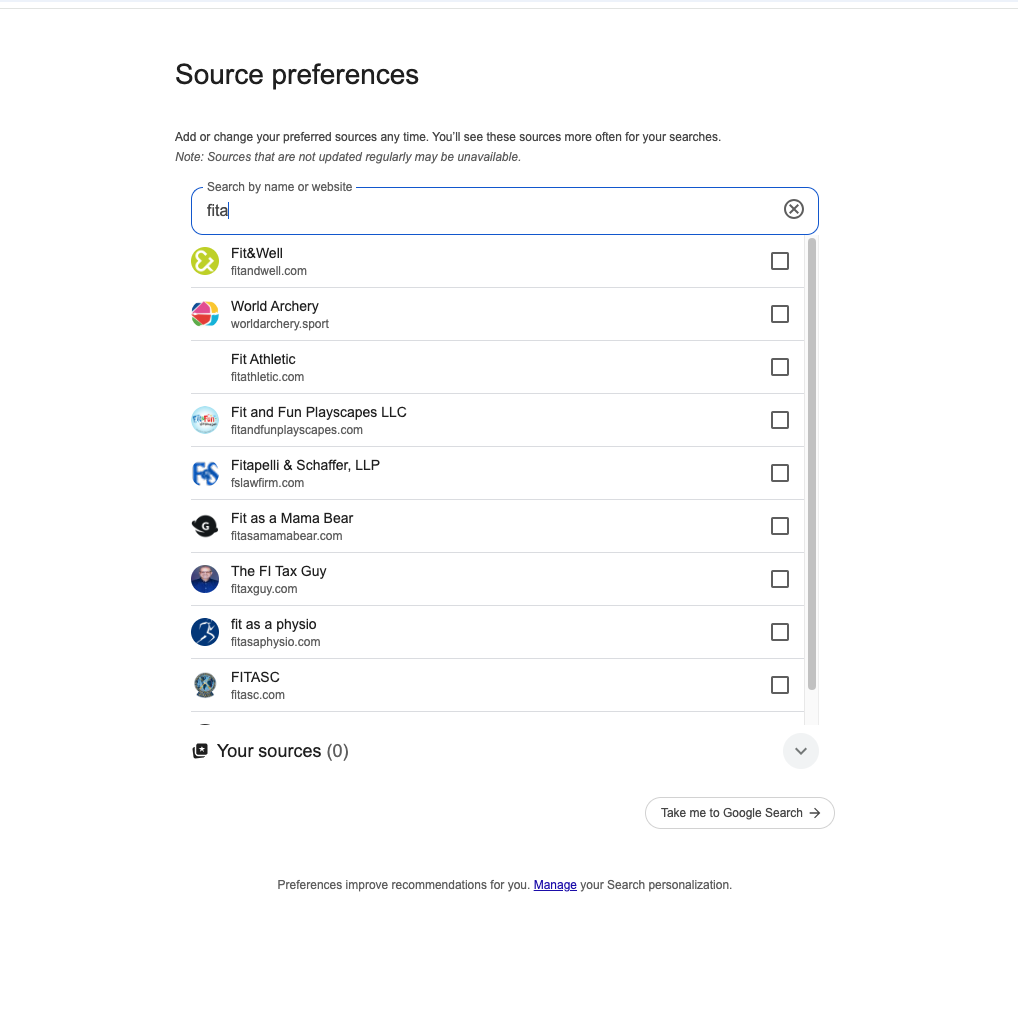Click Fit and Fun Playscapes logo icon
The image size is (1018, 1018).
point(205,420)
